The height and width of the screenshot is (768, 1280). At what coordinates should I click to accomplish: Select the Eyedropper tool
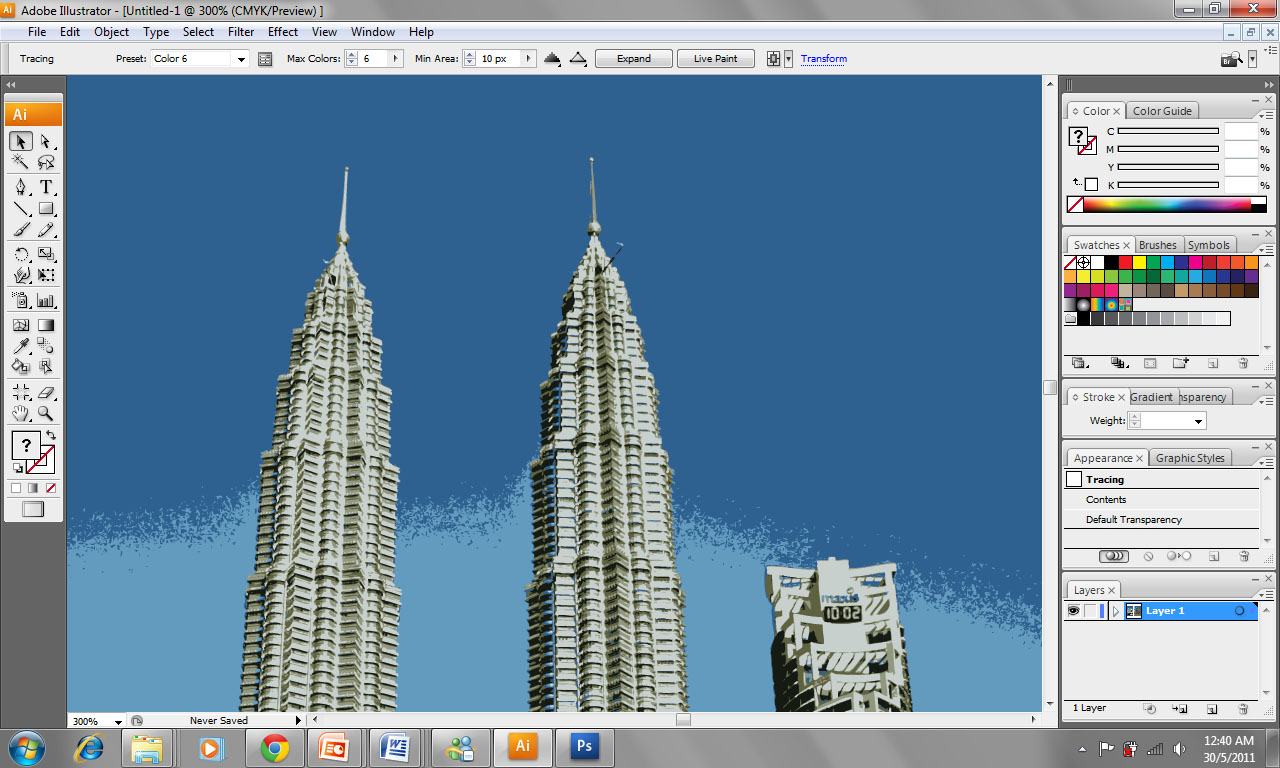click(x=20, y=346)
